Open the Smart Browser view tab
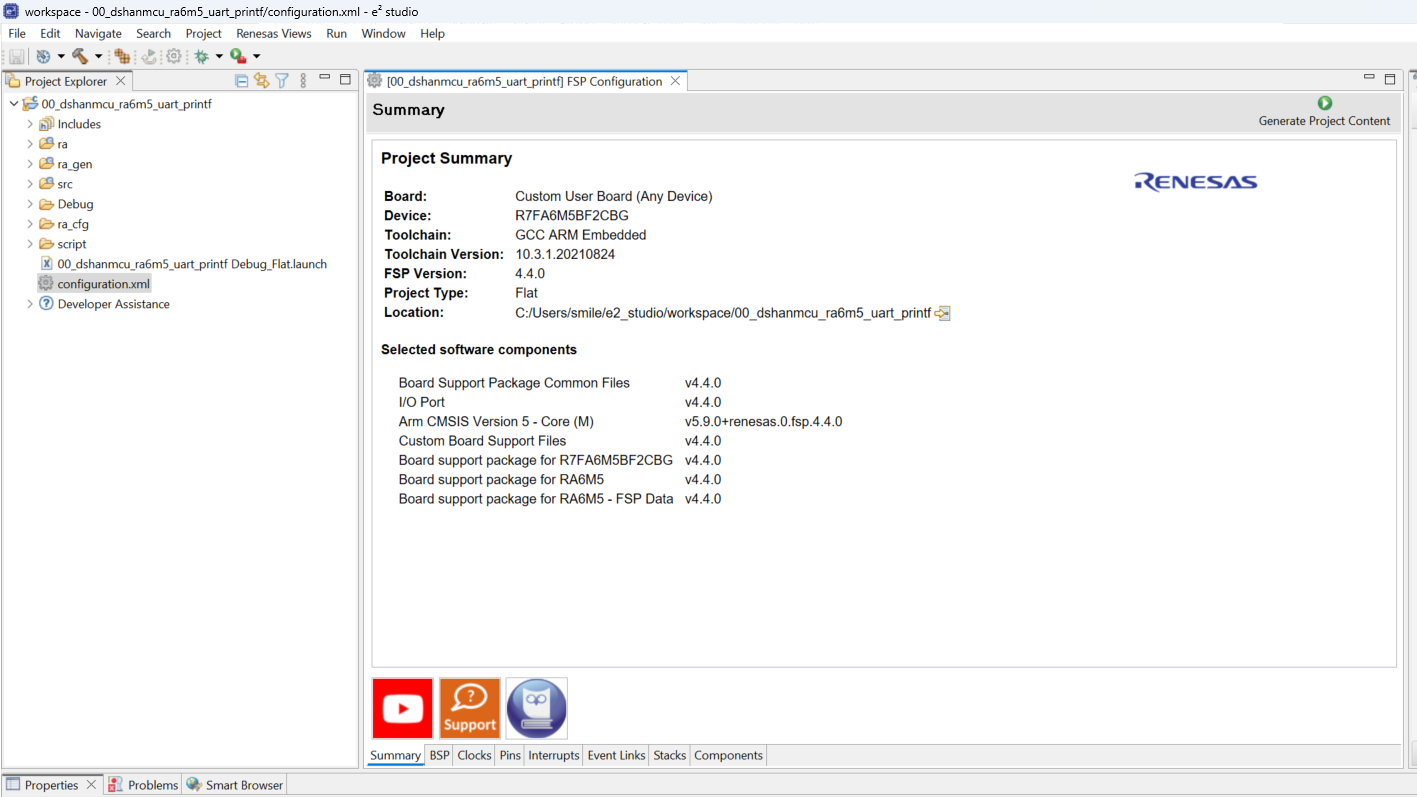 click(x=235, y=785)
